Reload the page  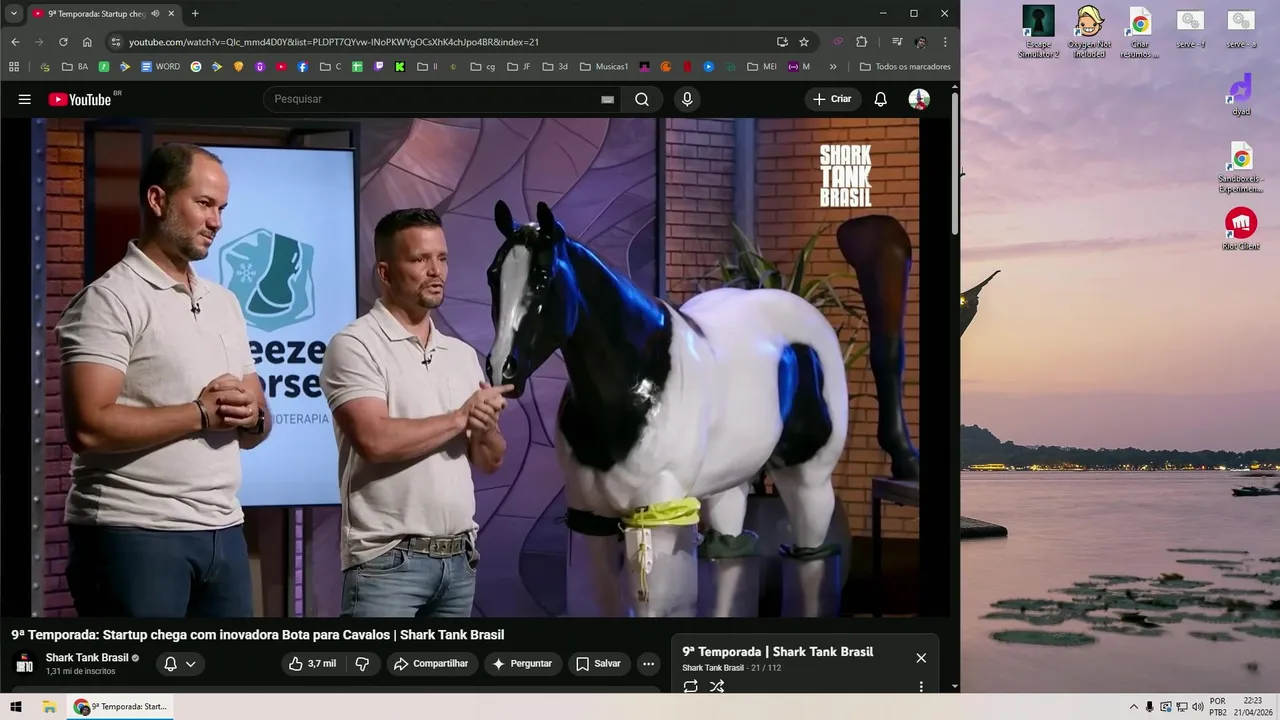[x=63, y=42]
